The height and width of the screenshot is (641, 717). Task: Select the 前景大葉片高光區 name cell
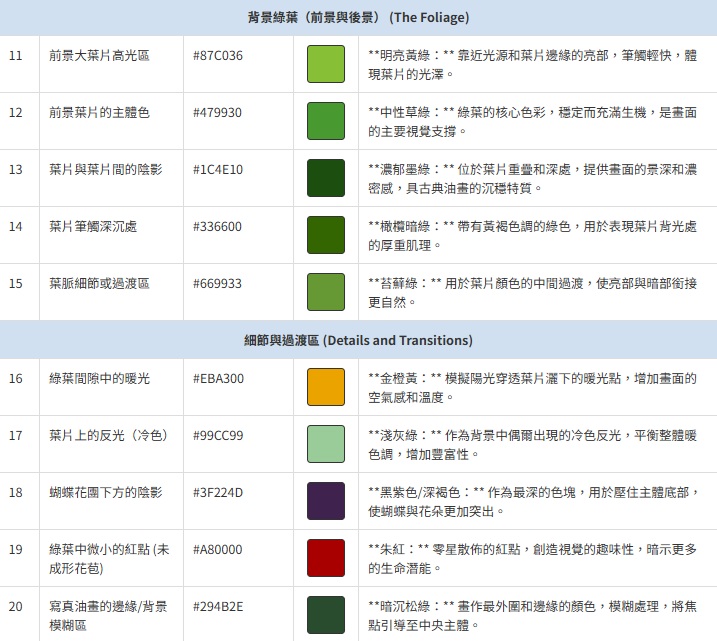[x=99, y=56]
